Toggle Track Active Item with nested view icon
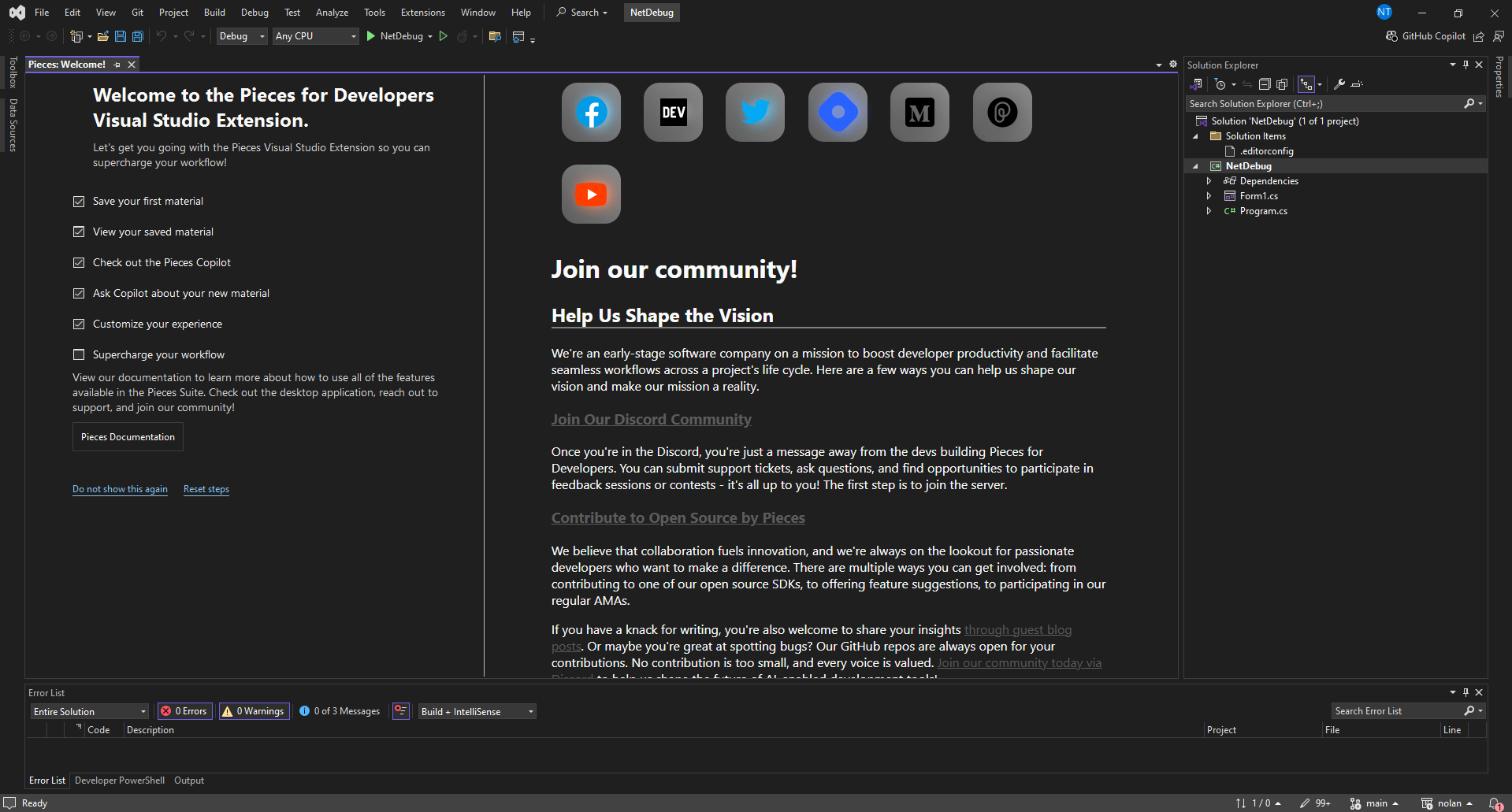 1307,84
